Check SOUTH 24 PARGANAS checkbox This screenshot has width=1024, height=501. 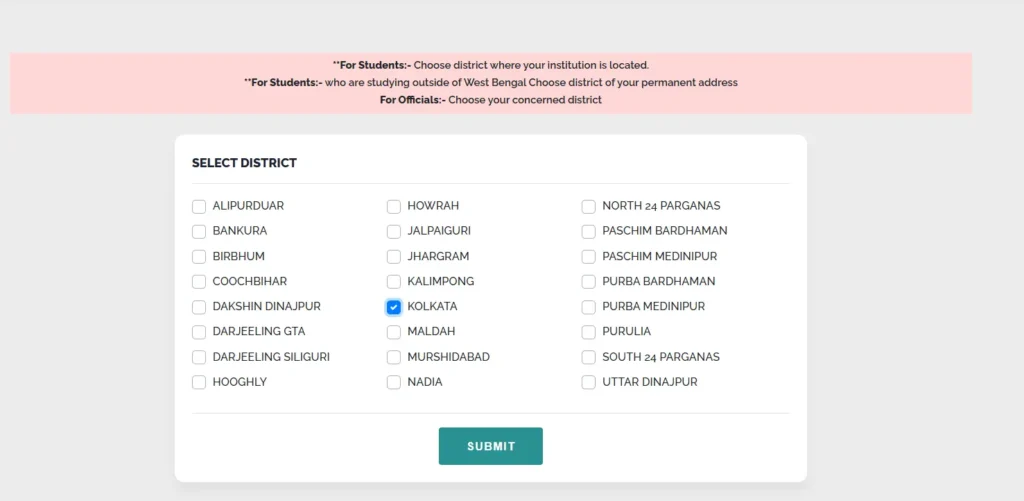click(x=589, y=357)
